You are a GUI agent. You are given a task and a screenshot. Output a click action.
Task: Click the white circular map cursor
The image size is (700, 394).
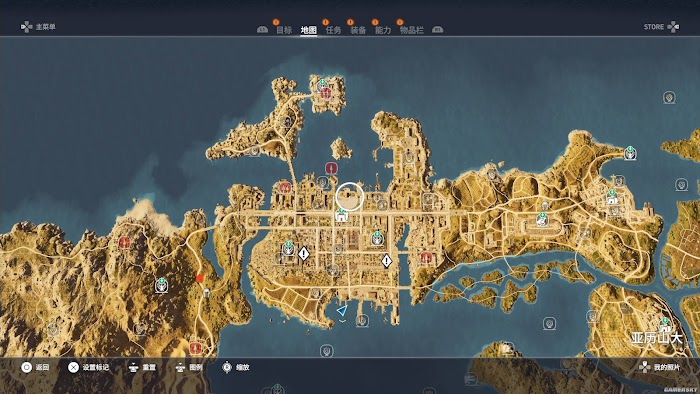click(x=350, y=196)
